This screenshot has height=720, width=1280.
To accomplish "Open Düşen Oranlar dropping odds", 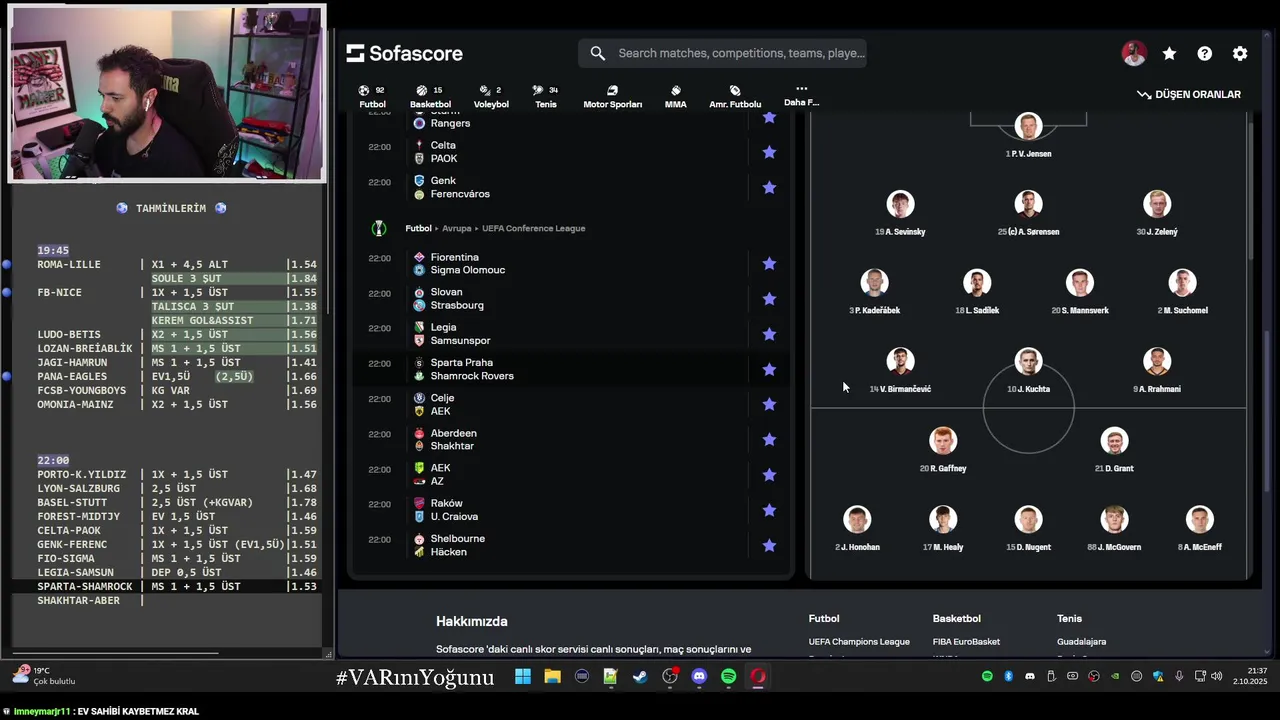I will 1189,94.
